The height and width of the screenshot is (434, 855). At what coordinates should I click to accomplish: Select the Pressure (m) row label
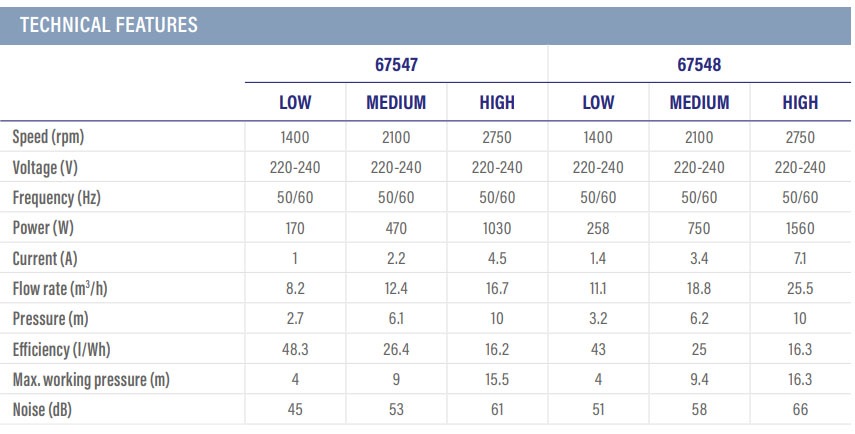50,318
